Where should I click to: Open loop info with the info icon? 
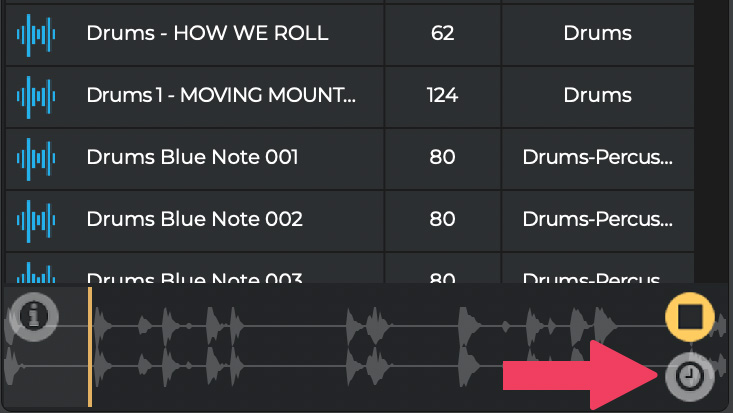(x=34, y=318)
